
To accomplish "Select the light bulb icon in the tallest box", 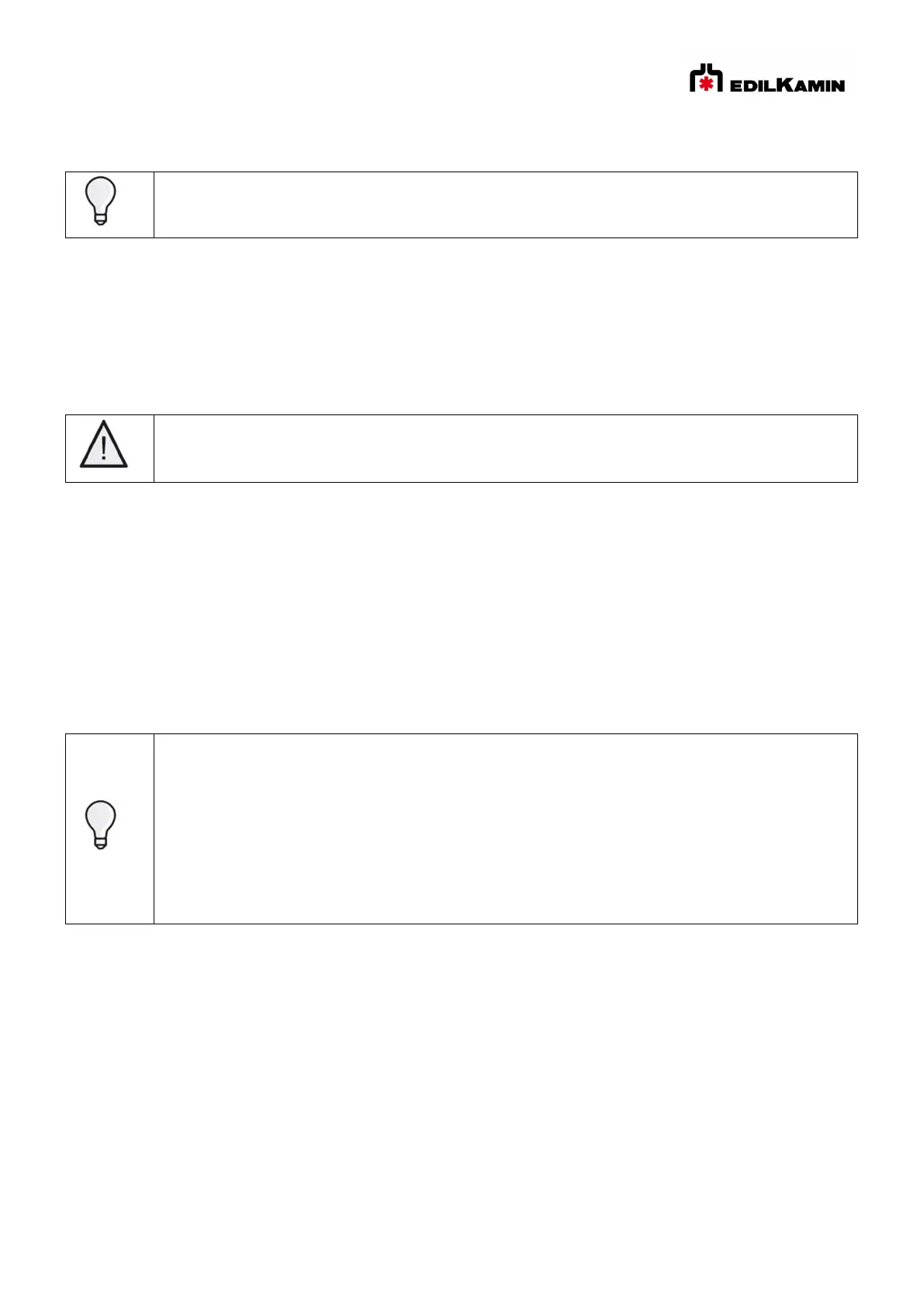I will click(x=100, y=824).
